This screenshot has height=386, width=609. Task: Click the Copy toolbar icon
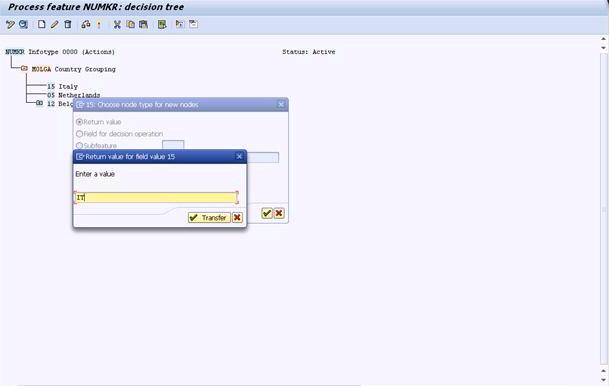pyautogui.click(x=130, y=24)
